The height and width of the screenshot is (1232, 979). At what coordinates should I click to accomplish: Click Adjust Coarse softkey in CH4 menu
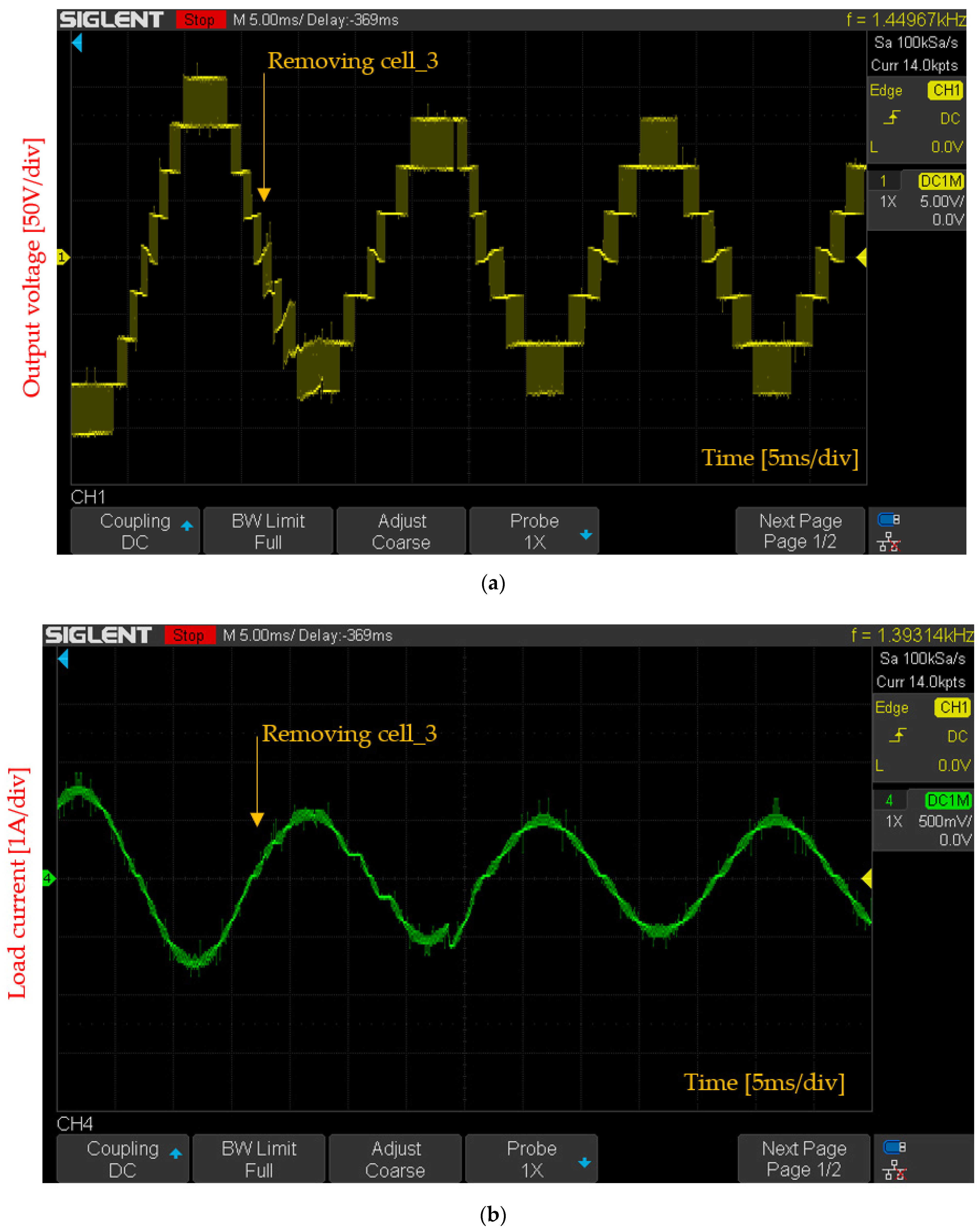point(395,1159)
